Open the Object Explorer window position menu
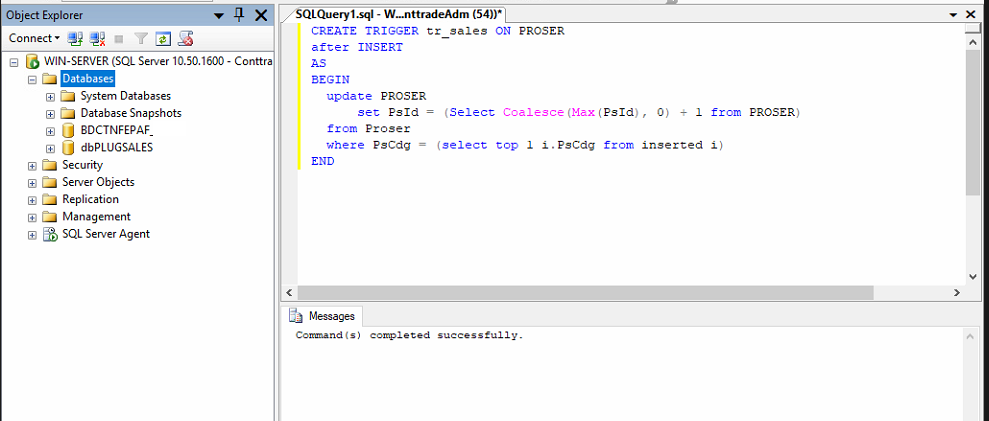989x421 pixels. pyautogui.click(x=220, y=15)
